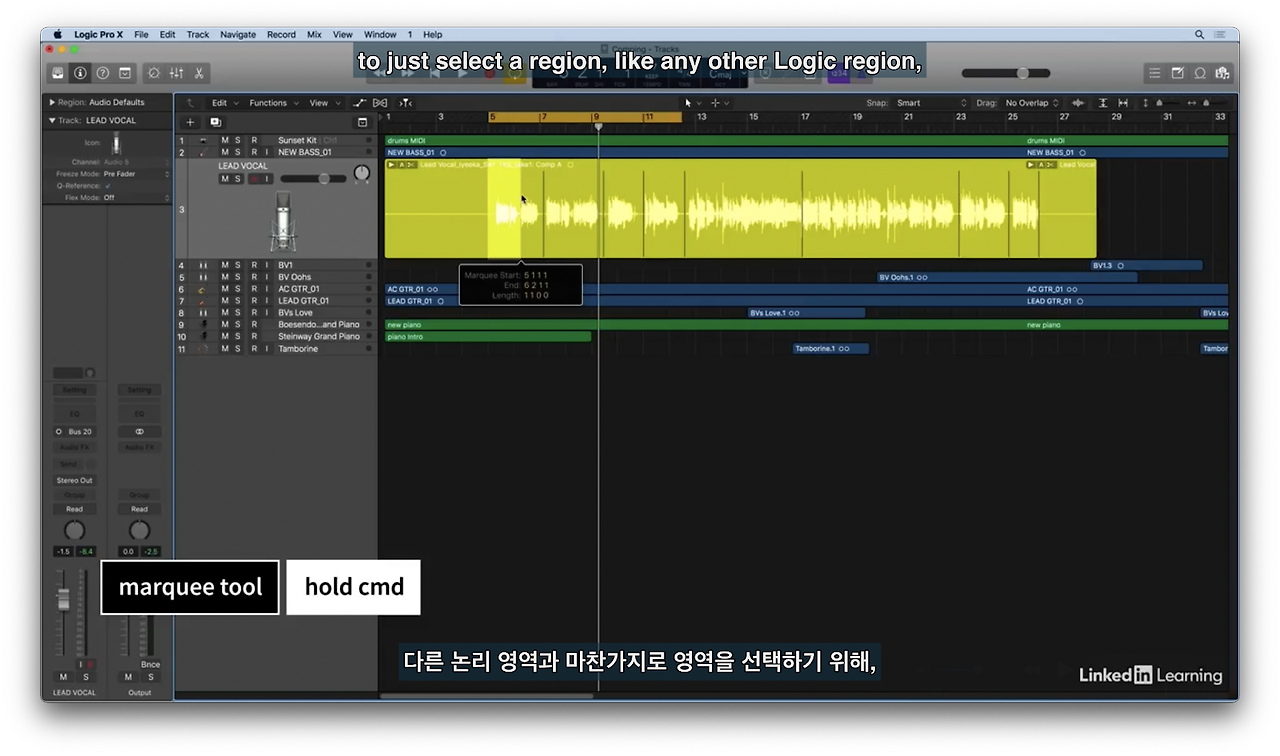Screen dimensions: 1280x756
Task: Click the LEAD VOCAL channel strip volume fader
Action: (x=63, y=599)
